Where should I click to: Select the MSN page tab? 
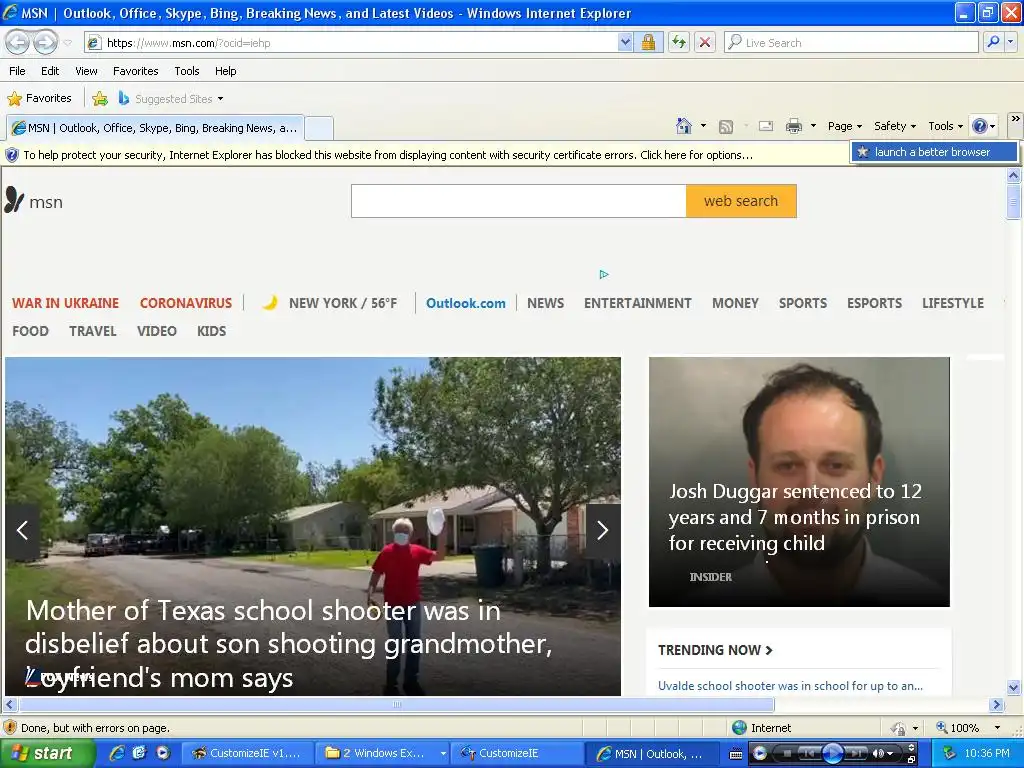pyautogui.click(x=155, y=128)
